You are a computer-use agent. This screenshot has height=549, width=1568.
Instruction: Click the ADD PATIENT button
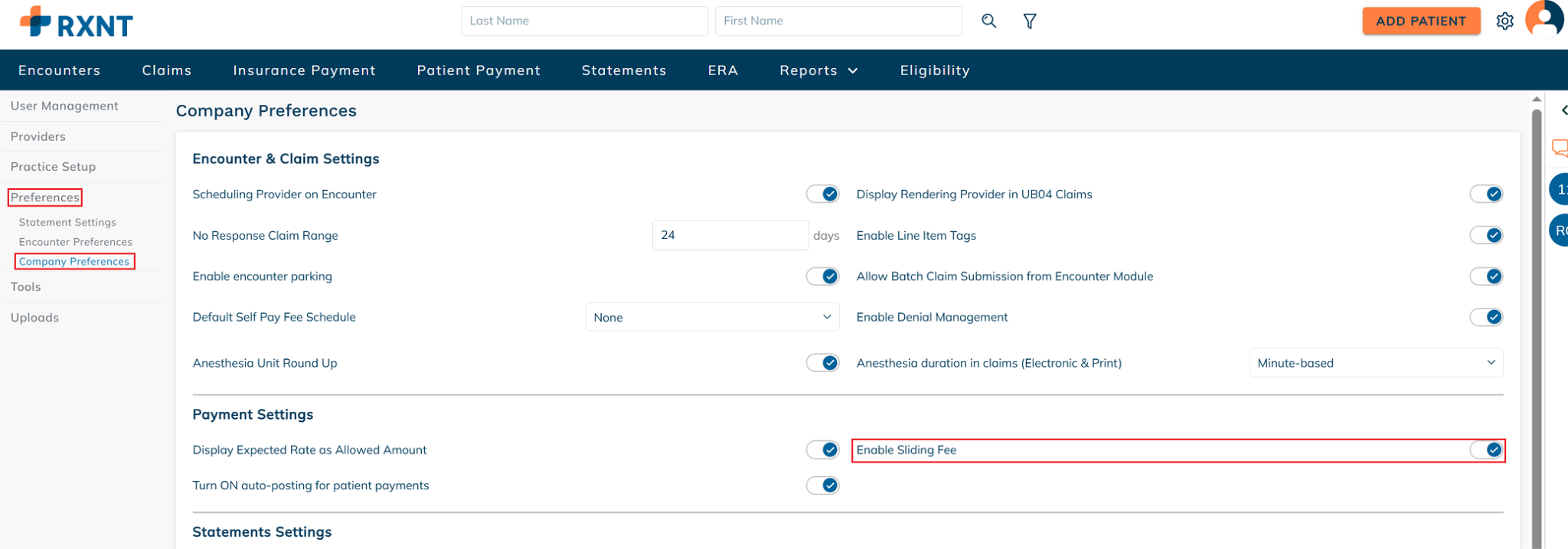[1421, 21]
